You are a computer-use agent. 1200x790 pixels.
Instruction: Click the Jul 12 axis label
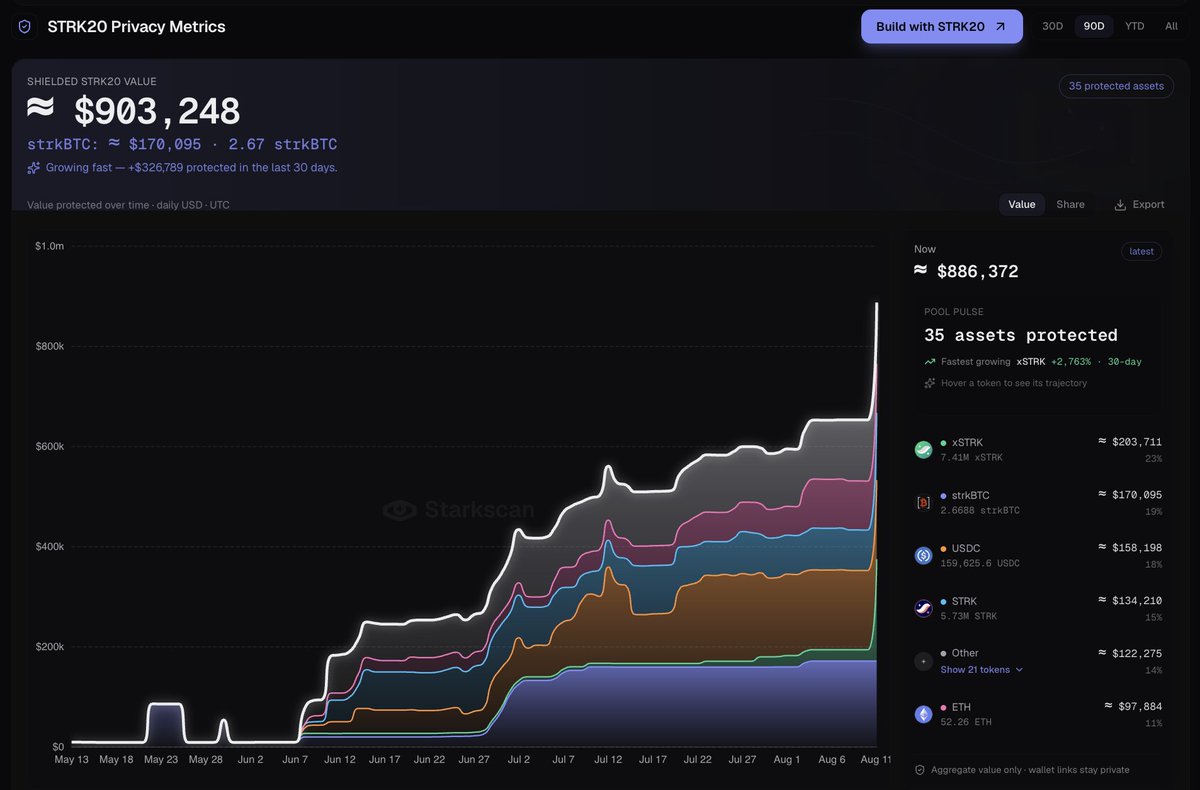click(x=608, y=760)
